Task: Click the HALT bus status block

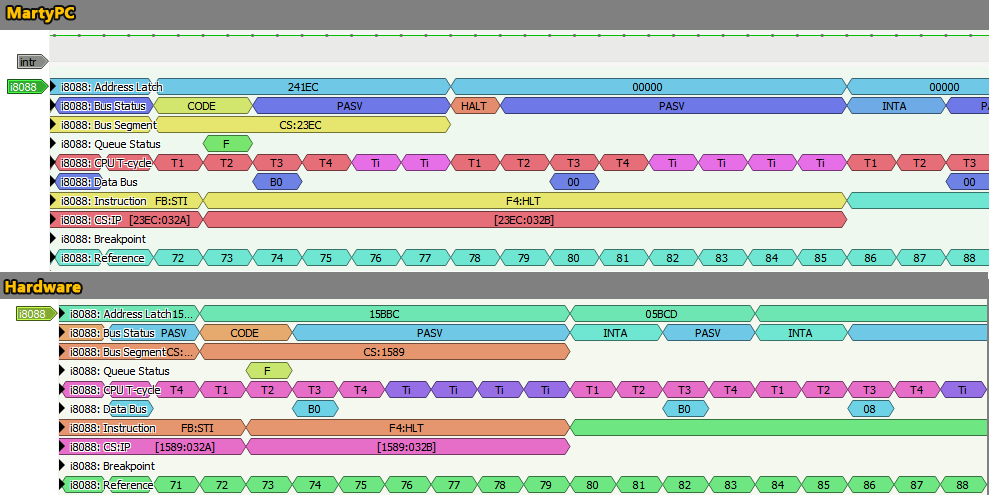Action: tap(474, 106)
